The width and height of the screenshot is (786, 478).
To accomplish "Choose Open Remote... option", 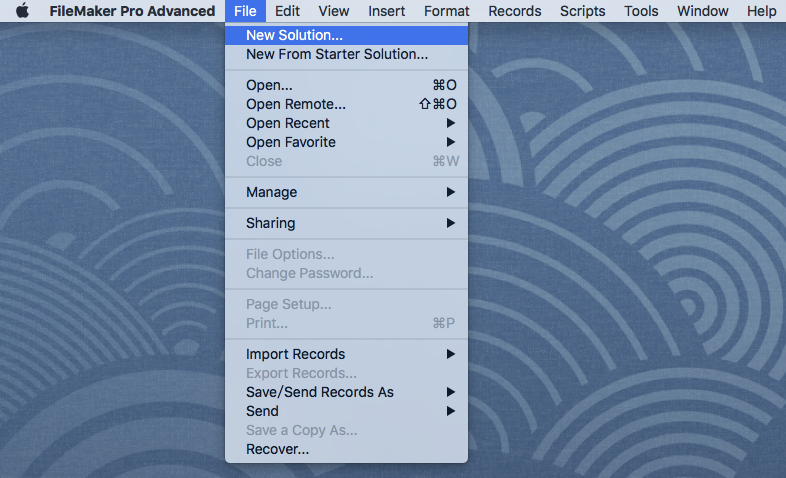I will click(x=346, y=104).
